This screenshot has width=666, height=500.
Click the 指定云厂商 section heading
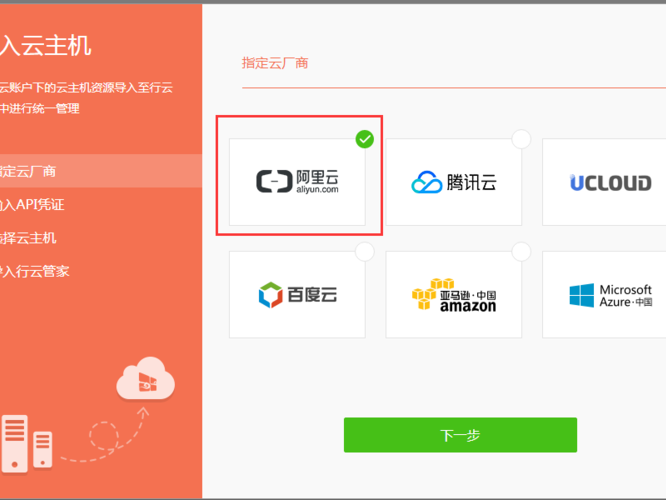point(275,63)
